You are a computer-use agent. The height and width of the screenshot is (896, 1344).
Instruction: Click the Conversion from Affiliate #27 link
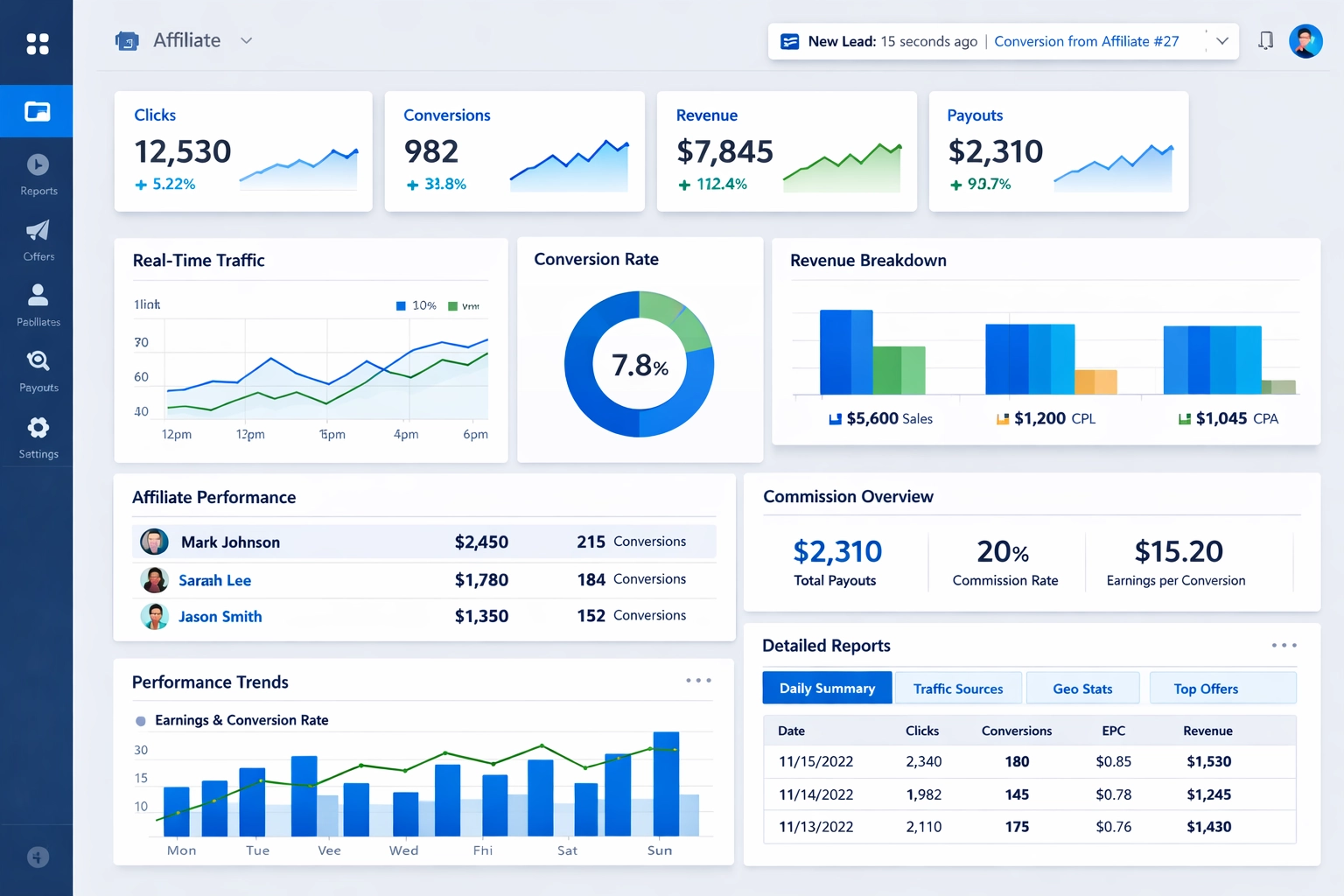1087,41
